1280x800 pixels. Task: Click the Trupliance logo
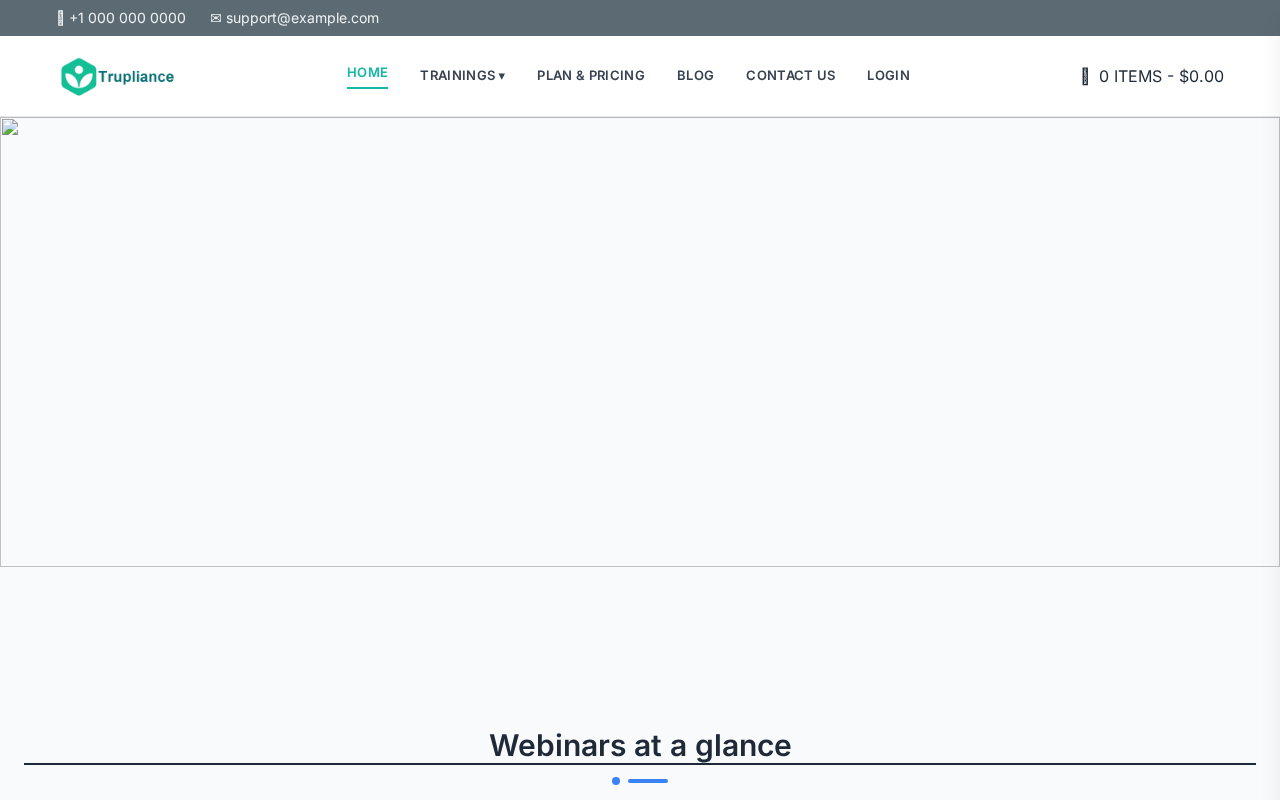[x=117, y=77]
